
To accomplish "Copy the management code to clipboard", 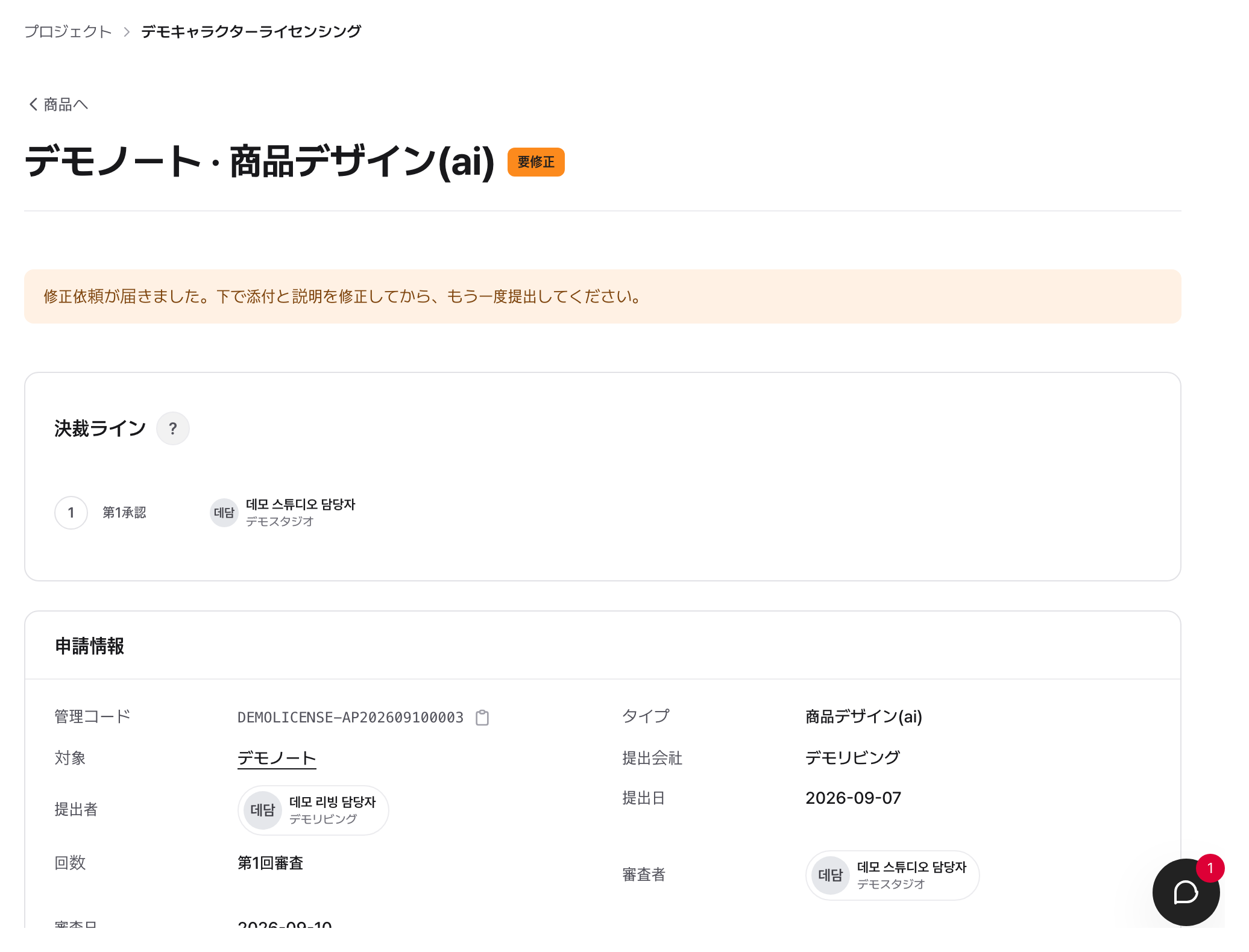I will coord(482,717).
